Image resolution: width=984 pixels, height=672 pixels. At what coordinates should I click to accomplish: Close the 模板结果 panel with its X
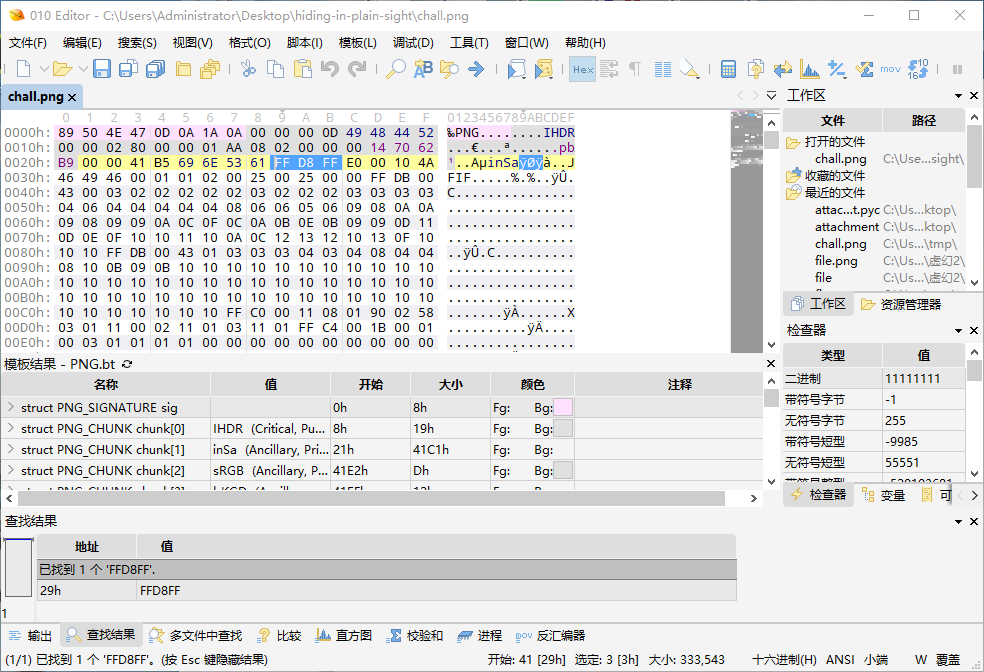click(x=771, y=363)
